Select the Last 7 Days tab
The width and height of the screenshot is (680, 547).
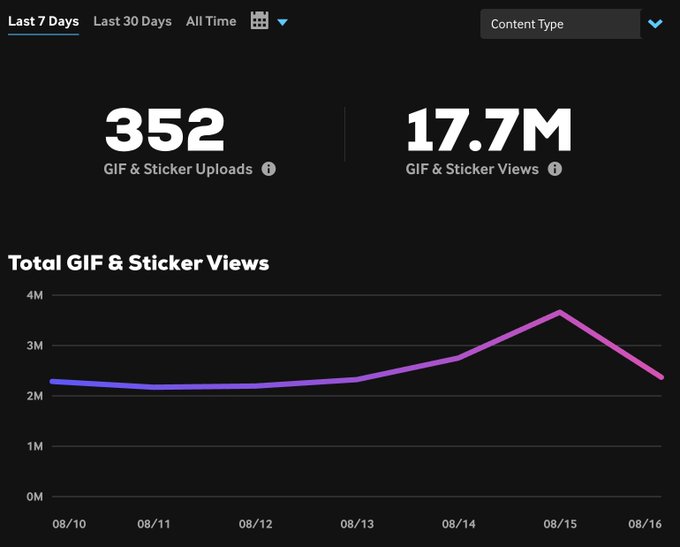pyautogui.click(x=43, y=21)
